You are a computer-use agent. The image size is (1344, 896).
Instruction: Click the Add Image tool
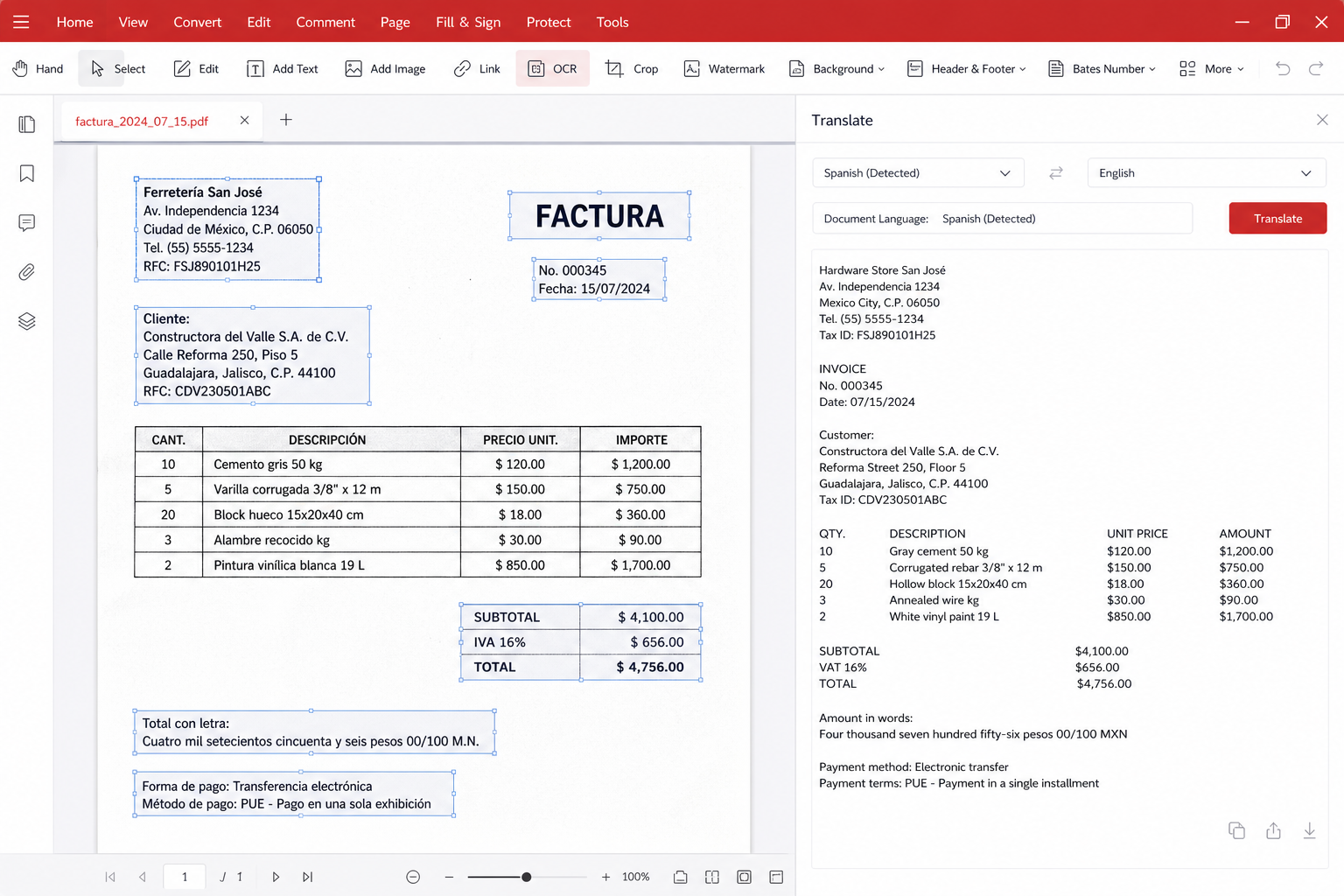click(x=385, y=68)
